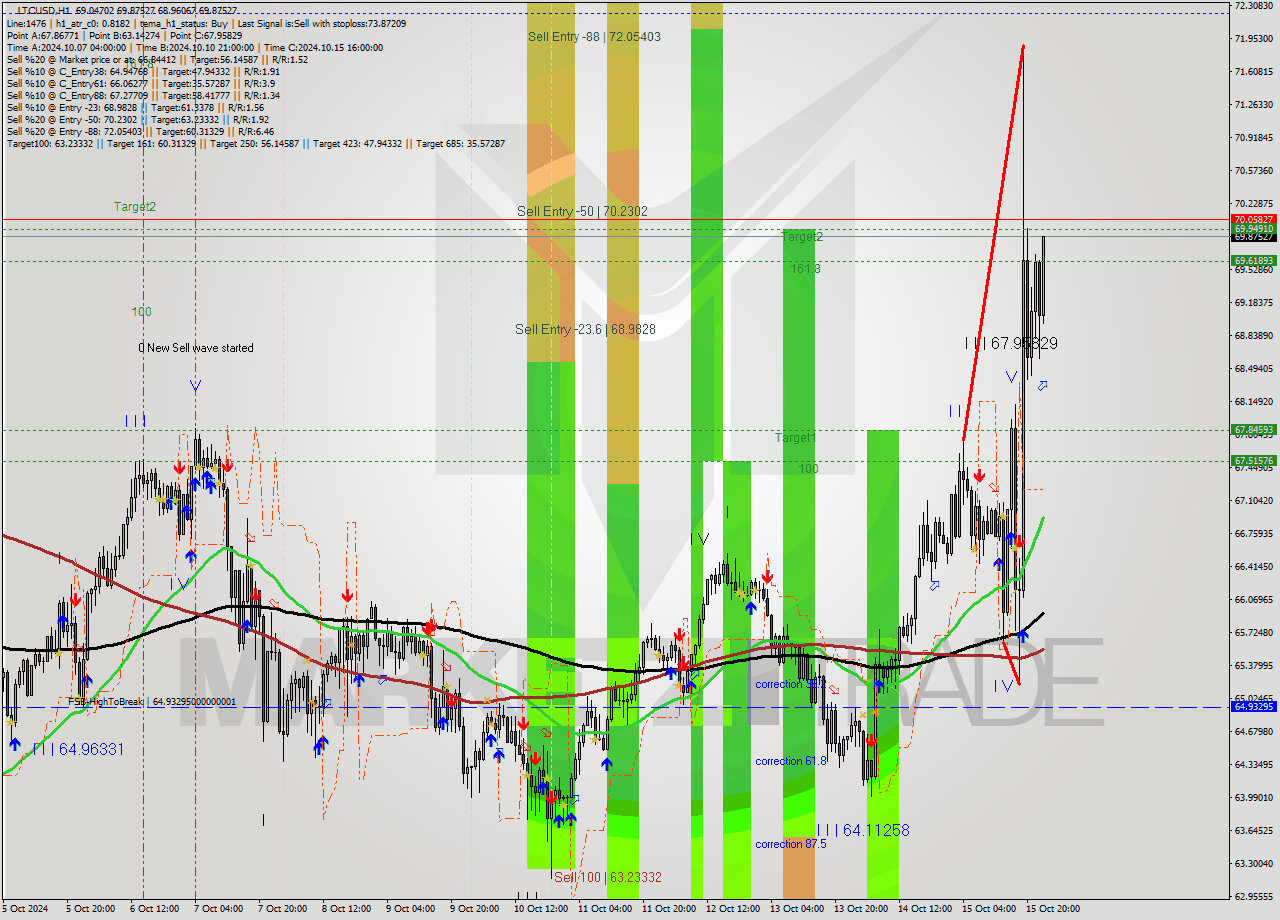
Task: Click the 66.06270 price axis value
Action: pyautogui.click(x=1253, y=600)
